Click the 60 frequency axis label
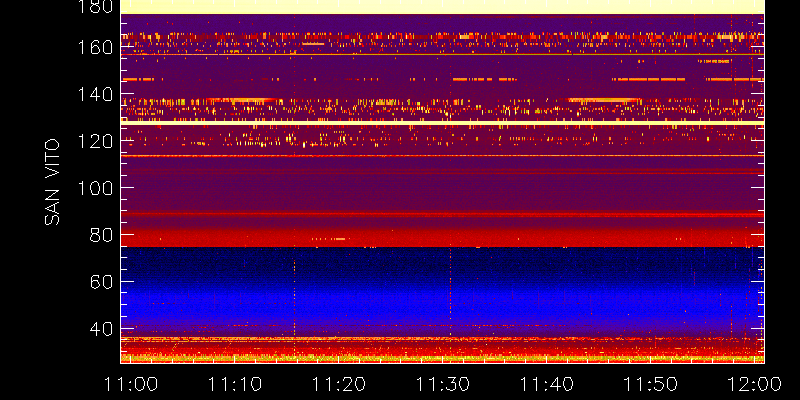Screen dimensions: 800x400 [101, 282]
